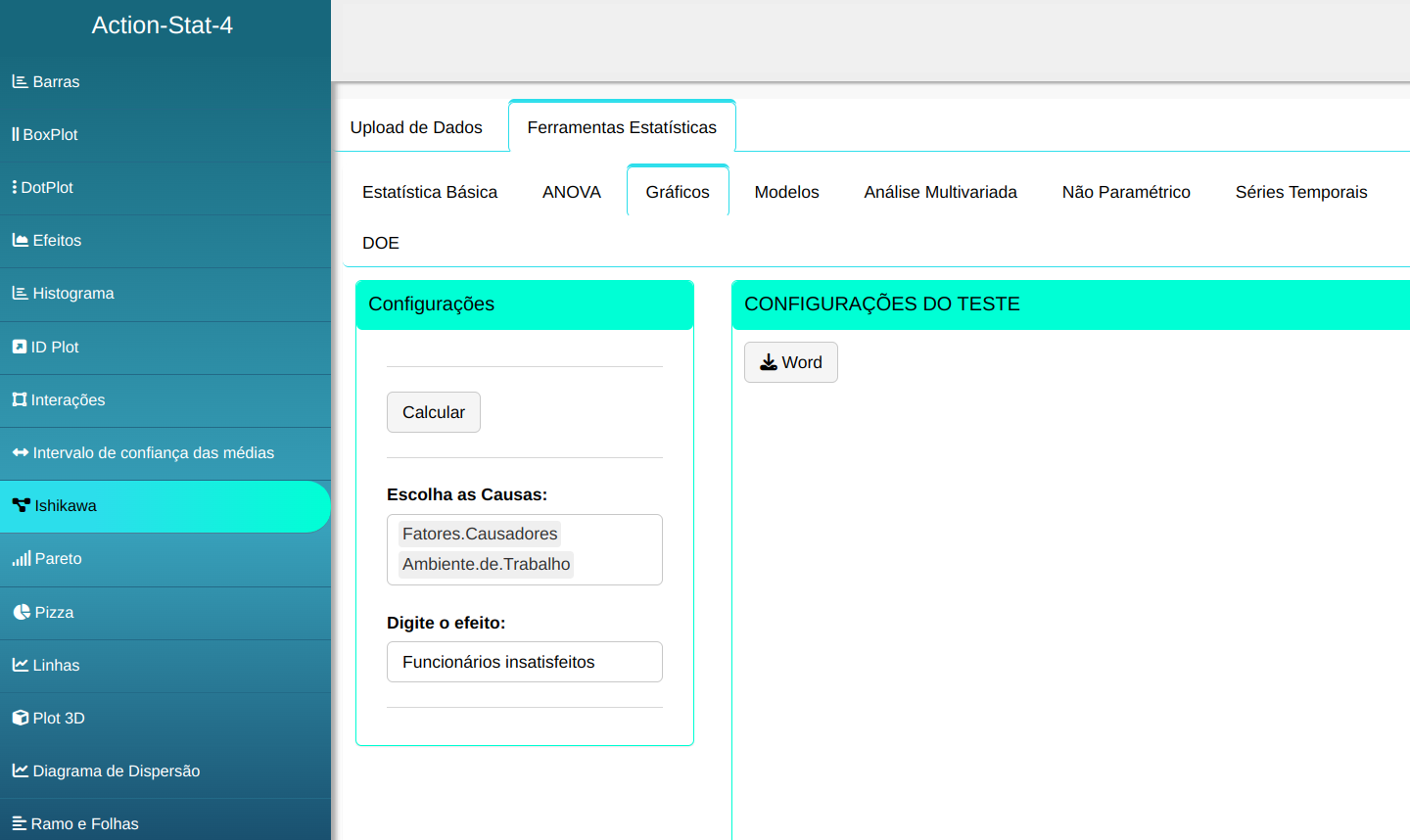This screenshot has height=840, width=1410.
Task: Click the Linhas line-chart icon
Action: [x=20, y=665]
